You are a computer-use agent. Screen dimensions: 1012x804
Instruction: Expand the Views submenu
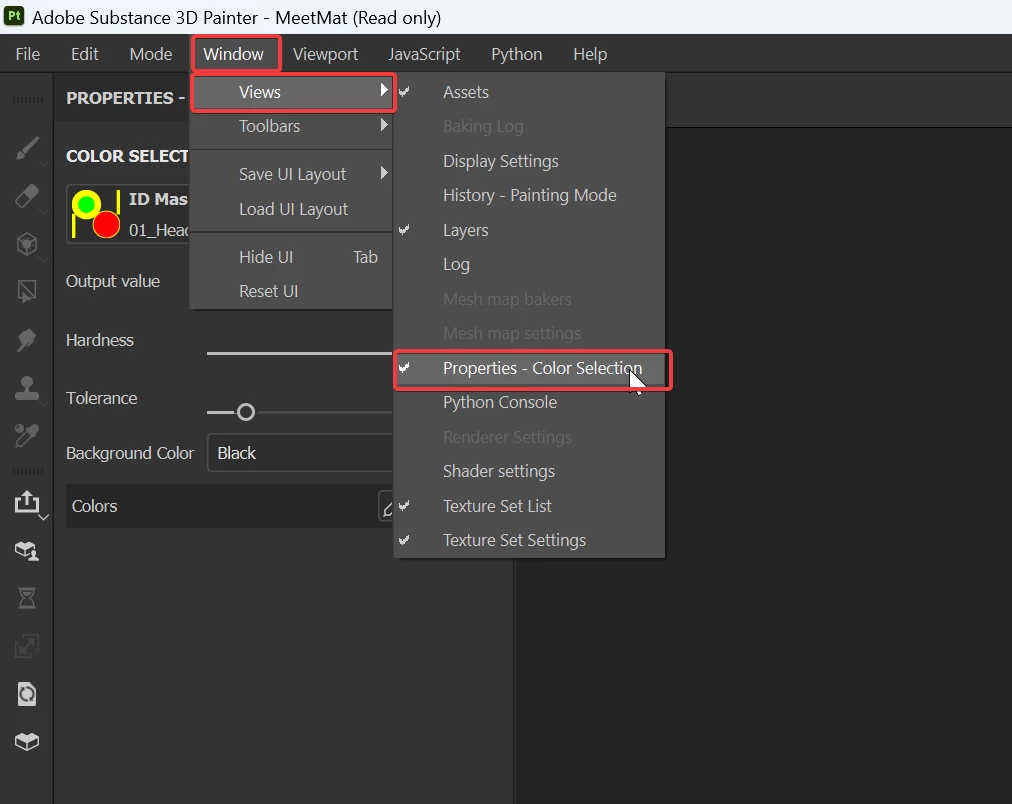click(x=293, y=92)
